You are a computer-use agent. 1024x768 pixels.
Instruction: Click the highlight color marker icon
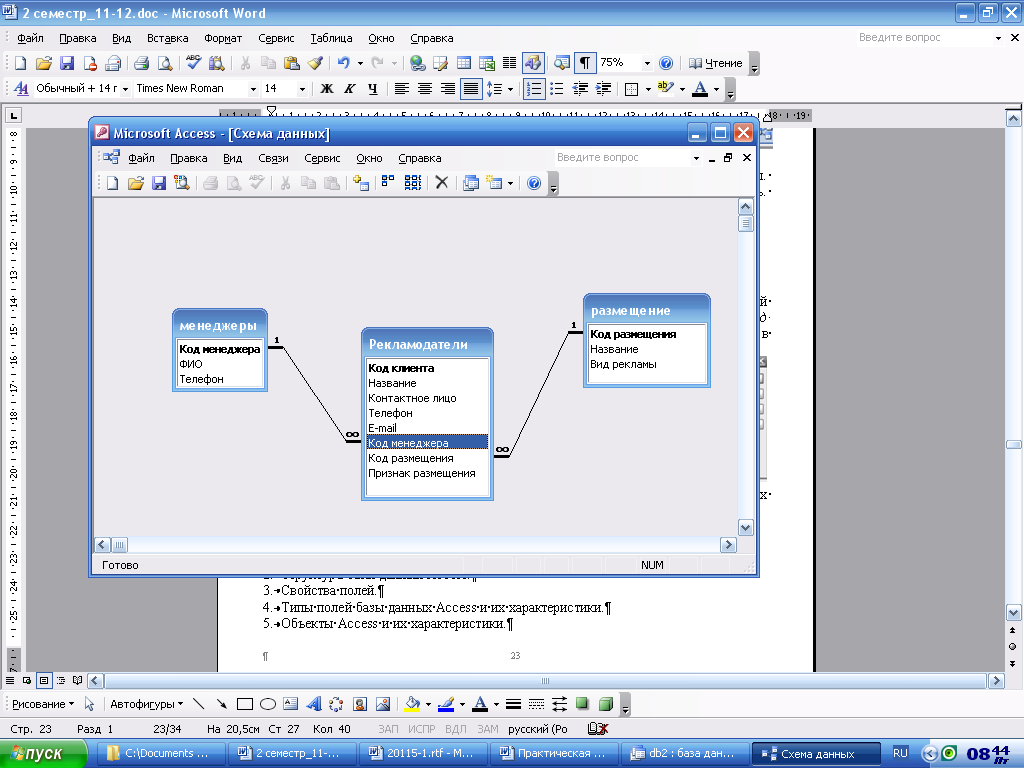pos(665,88)
